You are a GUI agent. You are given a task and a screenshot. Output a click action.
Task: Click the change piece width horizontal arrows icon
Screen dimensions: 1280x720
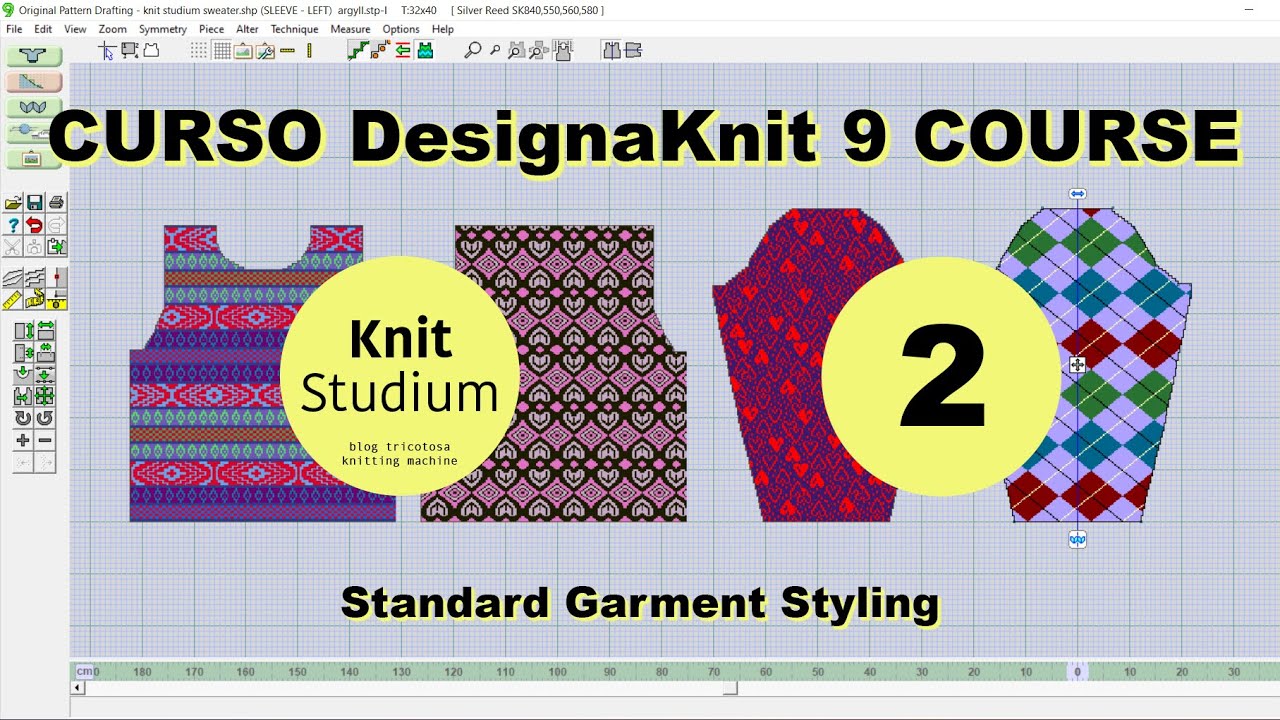coord(45,331)
